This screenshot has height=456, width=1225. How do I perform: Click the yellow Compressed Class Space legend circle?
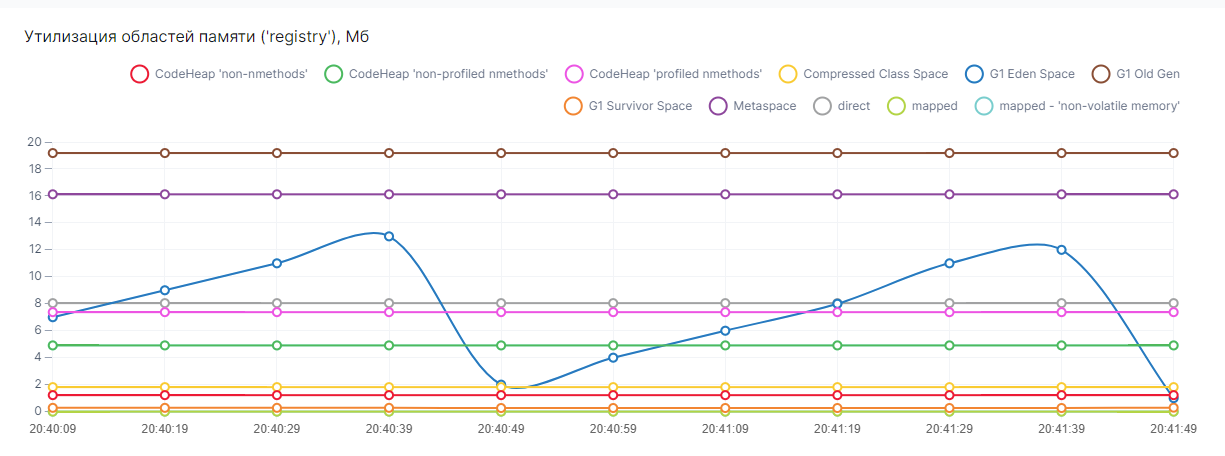tap(788, 74)
